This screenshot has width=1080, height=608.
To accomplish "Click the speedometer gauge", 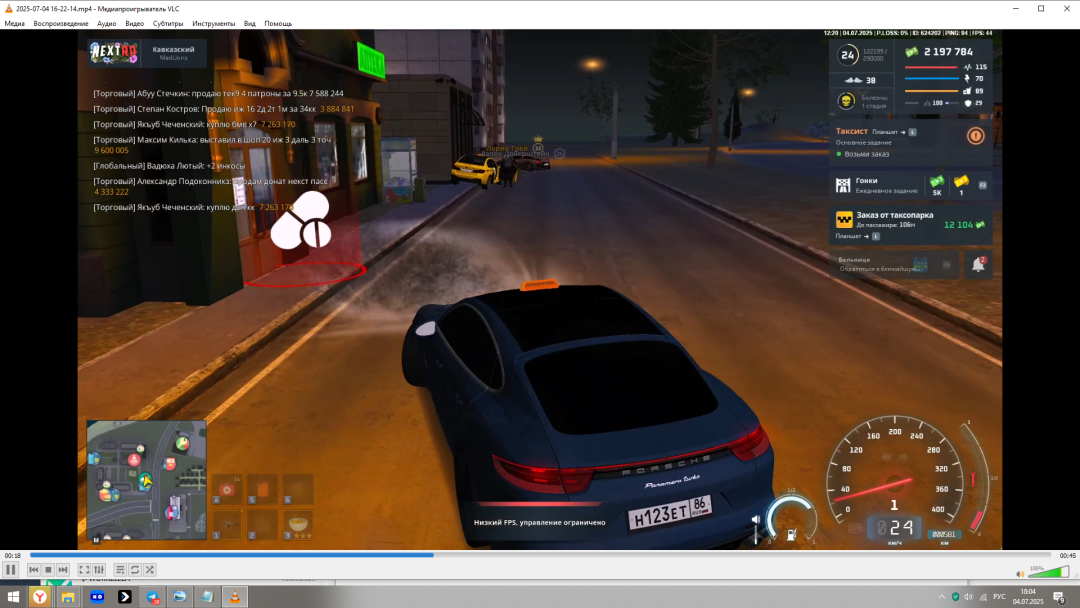I will click(895, 476).
